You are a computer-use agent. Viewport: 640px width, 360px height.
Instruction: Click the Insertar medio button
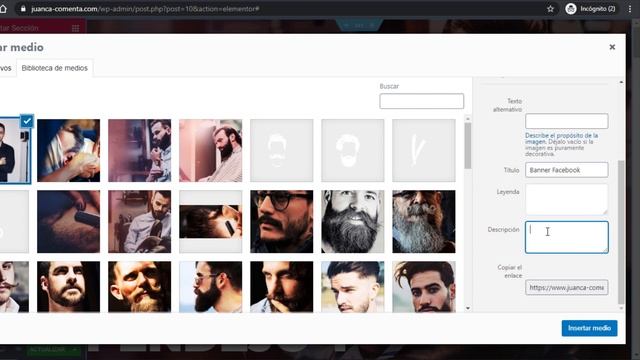[589, 328]
